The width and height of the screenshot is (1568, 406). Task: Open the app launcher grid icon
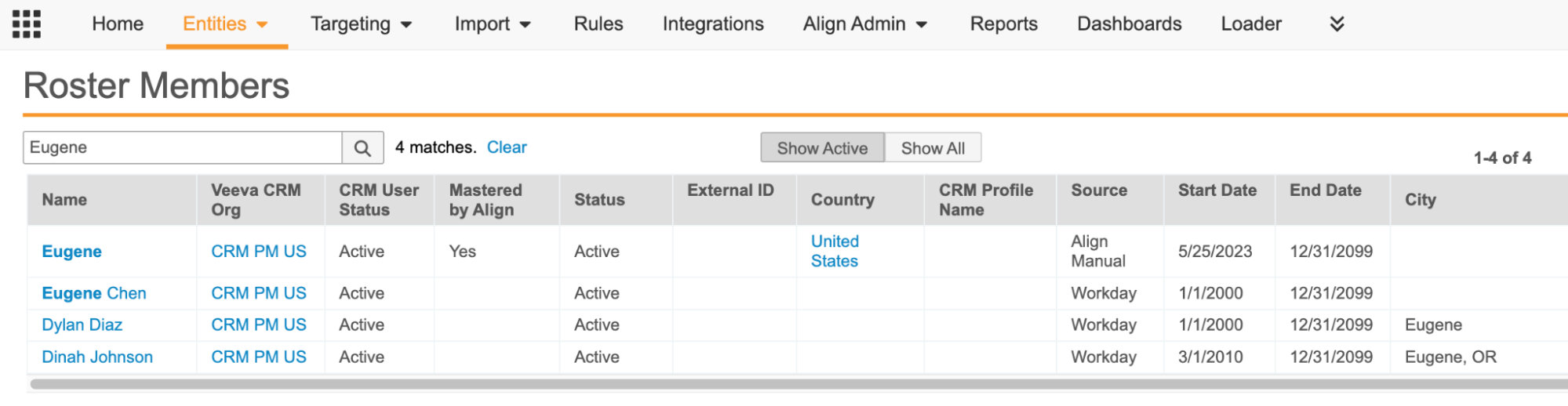(27, 24)
